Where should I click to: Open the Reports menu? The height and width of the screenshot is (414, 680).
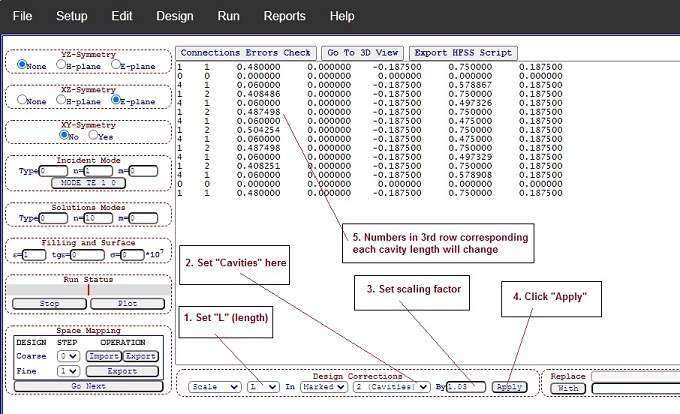pyautogui.click(x=285, y=16)
